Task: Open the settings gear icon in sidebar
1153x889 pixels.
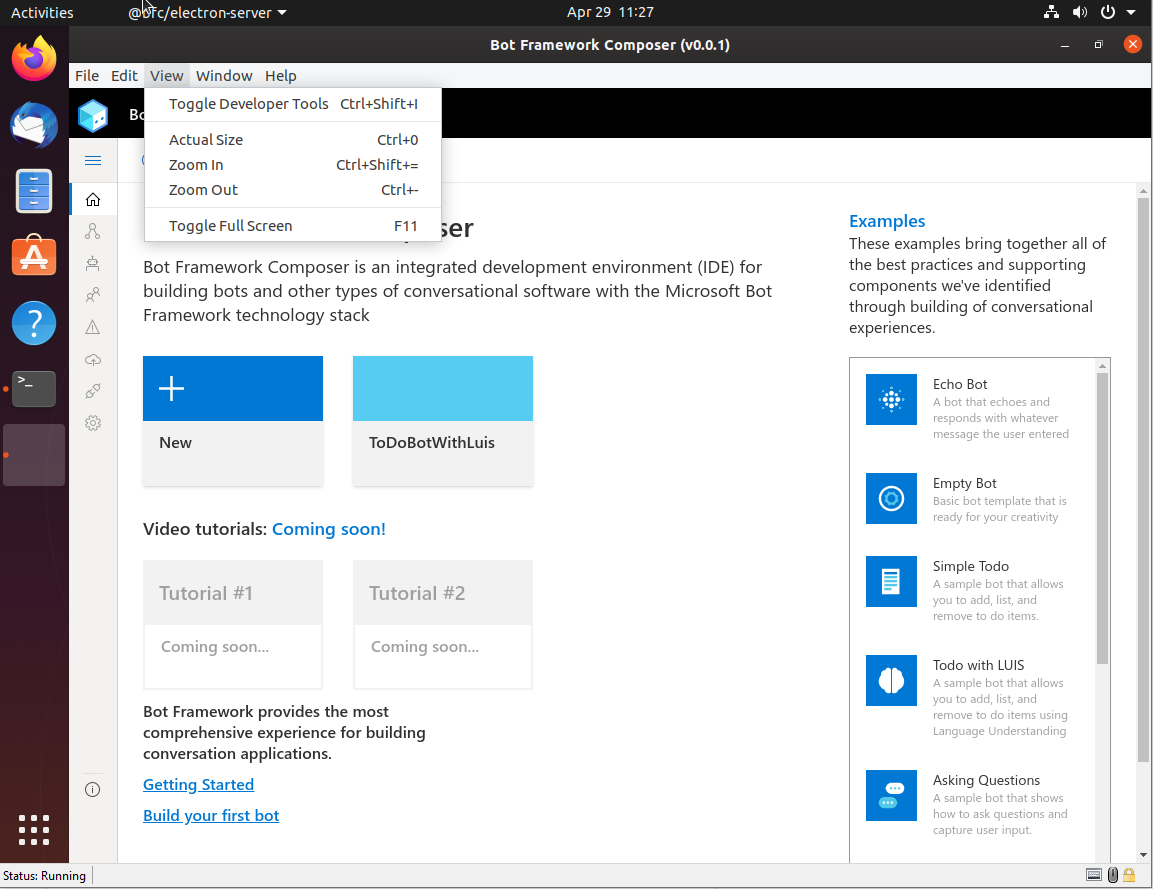Action: 93,423
